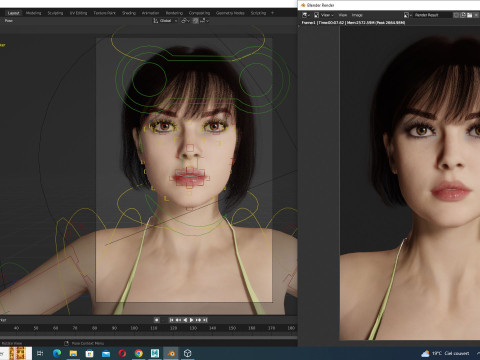Click frame 150 on the timeline ruler
This screenshot has width=480, height=360.
232,328
